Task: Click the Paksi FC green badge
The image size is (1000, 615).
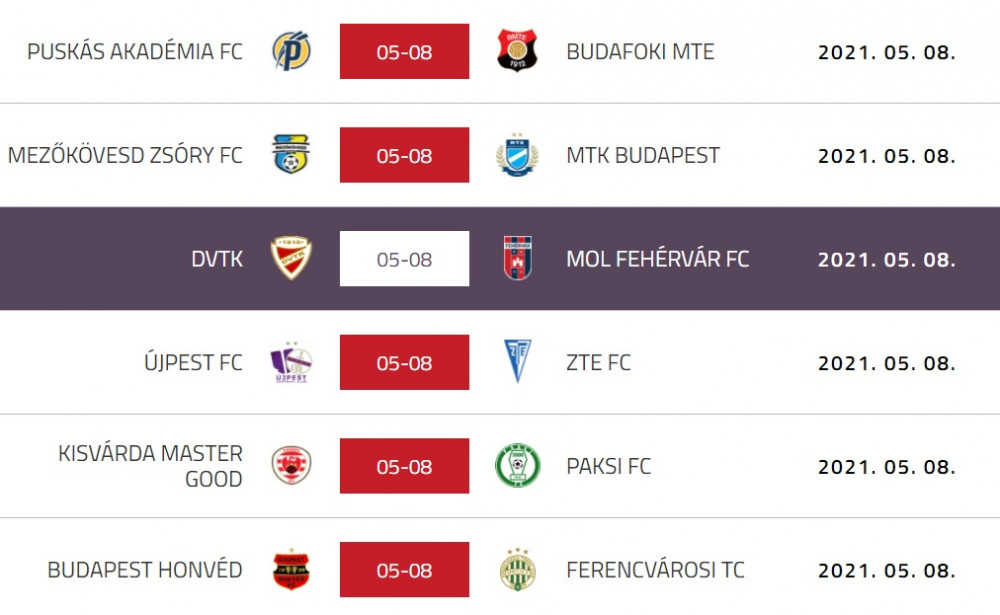Action: 518,466
